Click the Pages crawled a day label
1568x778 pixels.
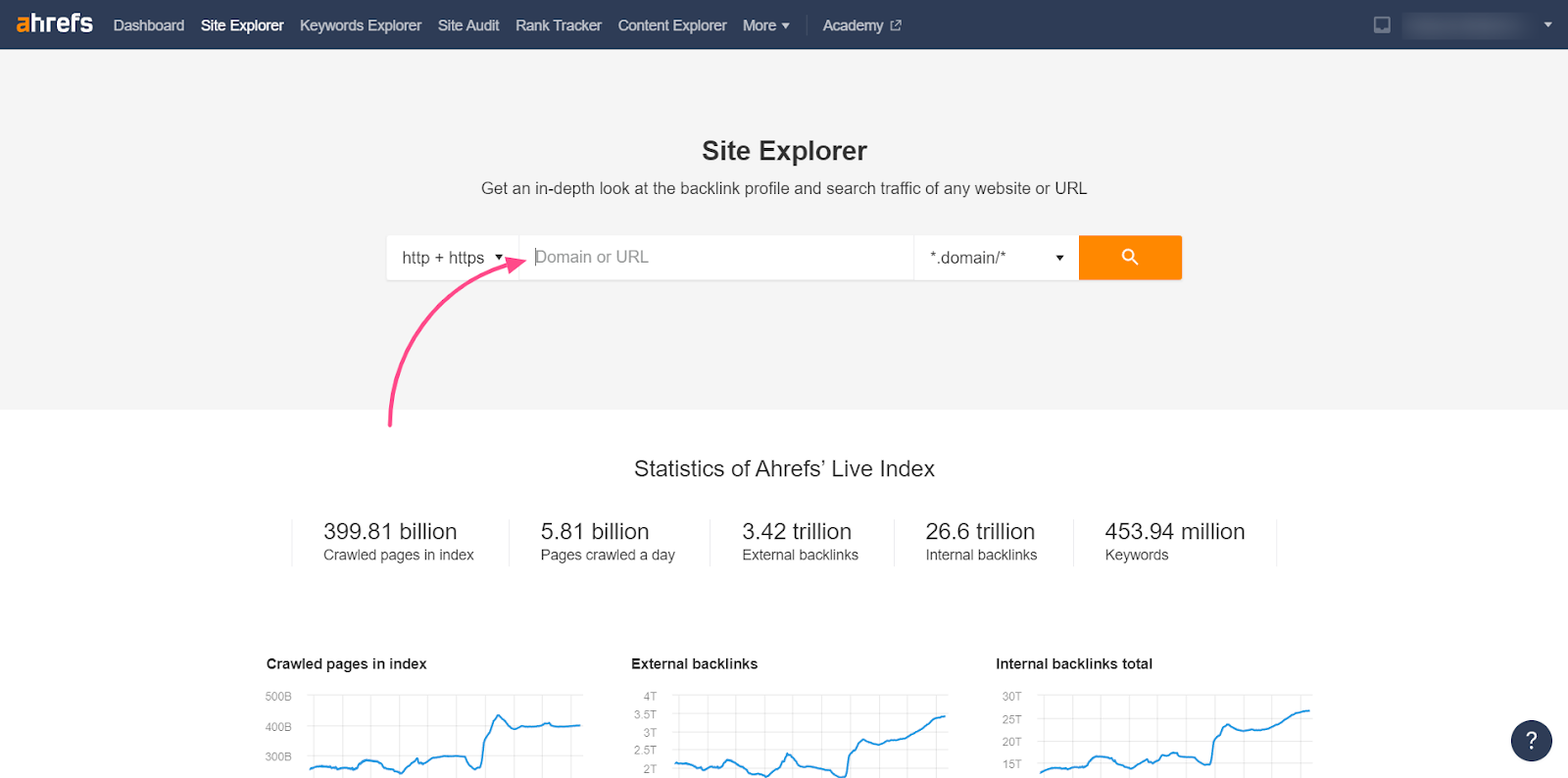point(608,556)
